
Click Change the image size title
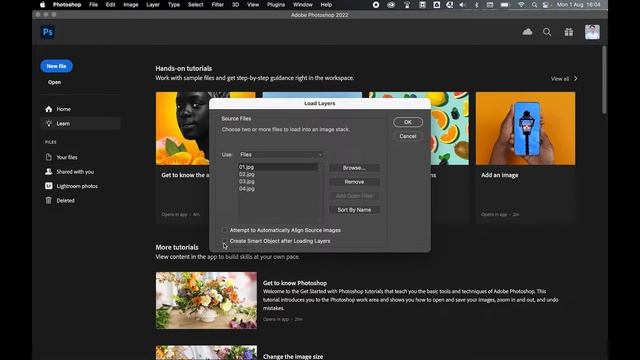293,356
